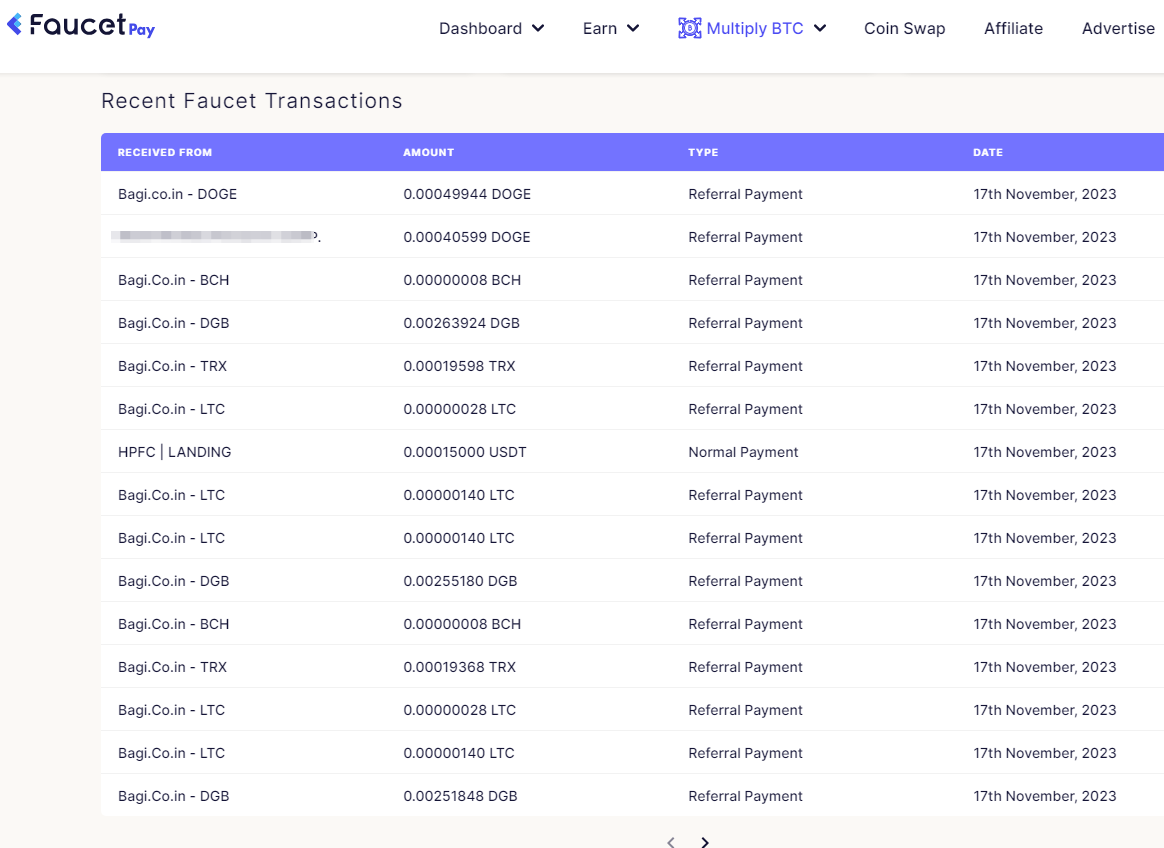Click the AMOUNT column header
This screenshot has width=1164, height=848.
tap(428, 152)
